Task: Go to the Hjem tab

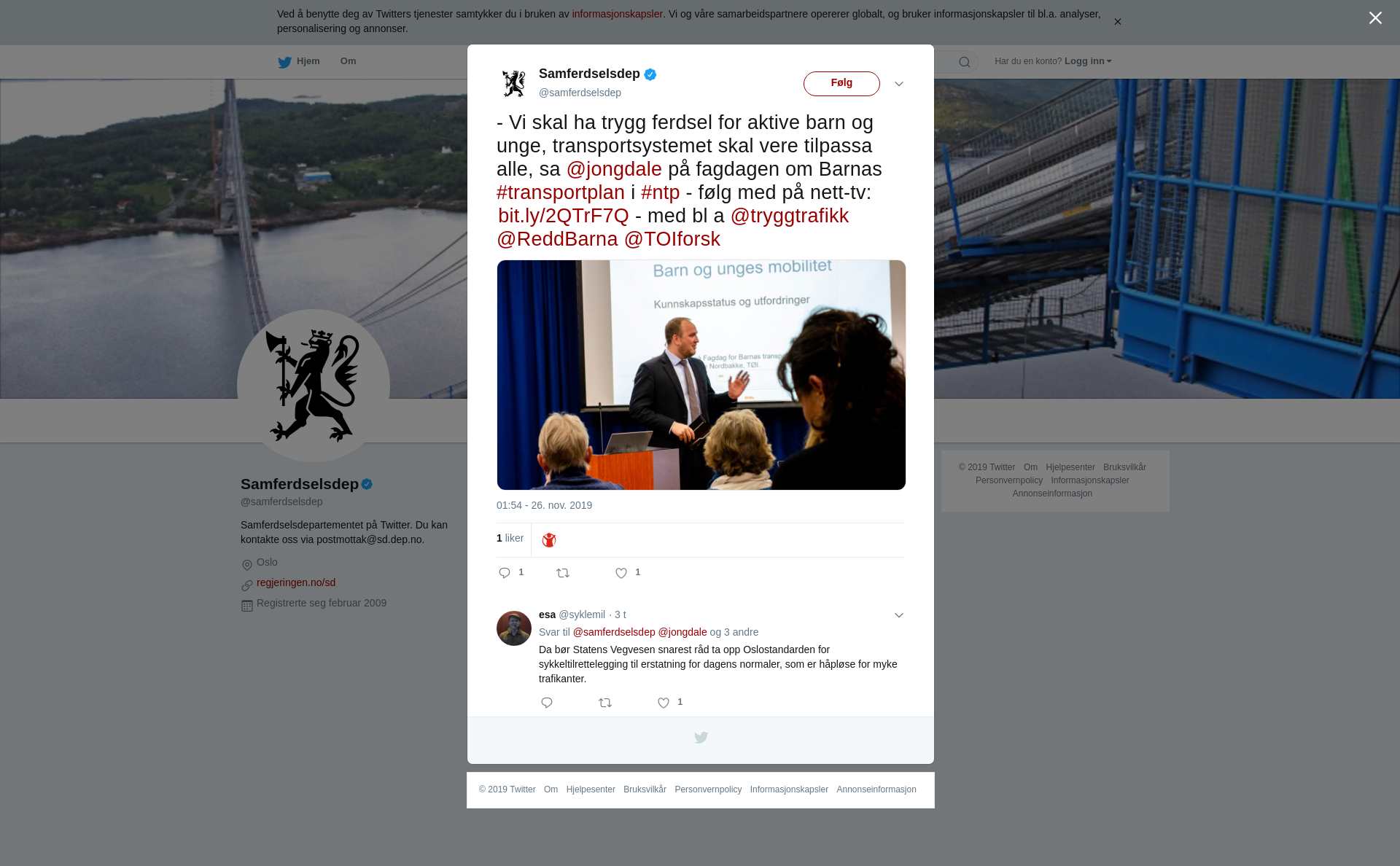Action: coord(299,61)
